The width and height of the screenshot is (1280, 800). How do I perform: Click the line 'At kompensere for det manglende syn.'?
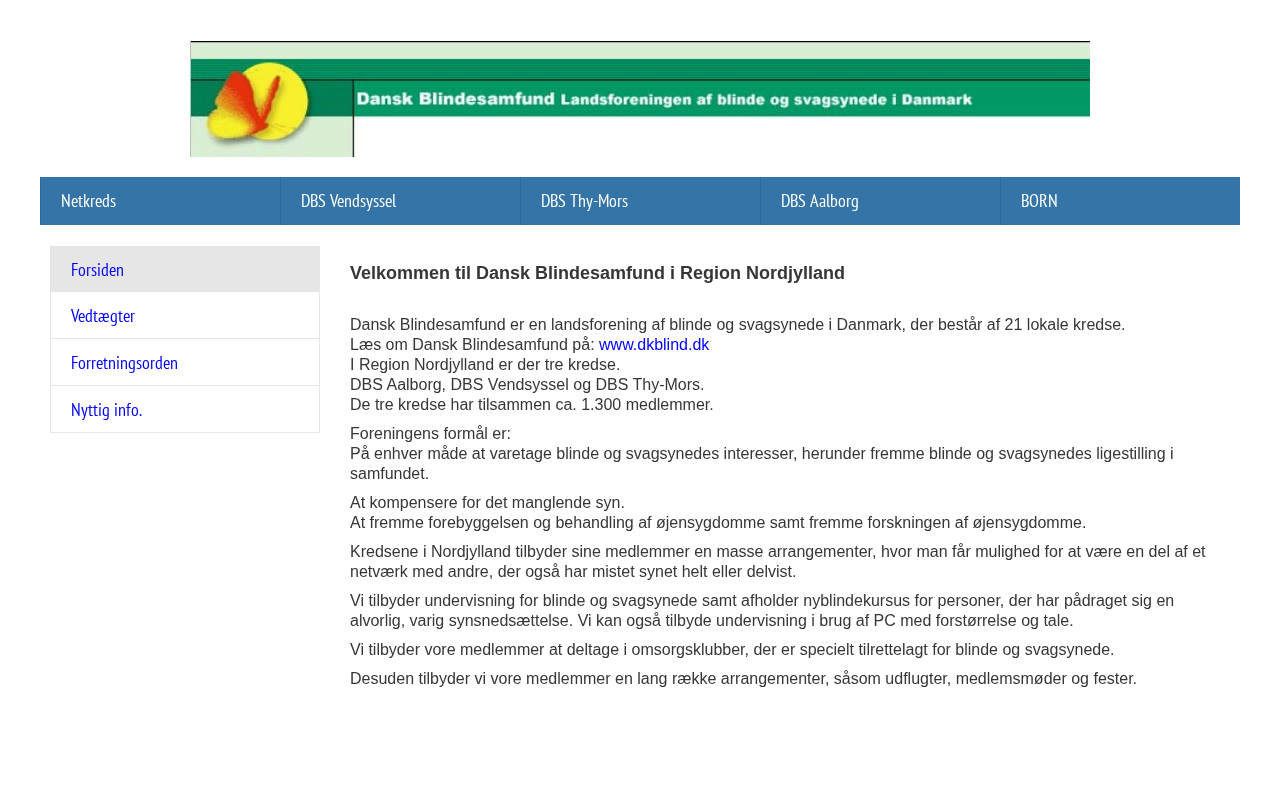click(x=487, y=503)
